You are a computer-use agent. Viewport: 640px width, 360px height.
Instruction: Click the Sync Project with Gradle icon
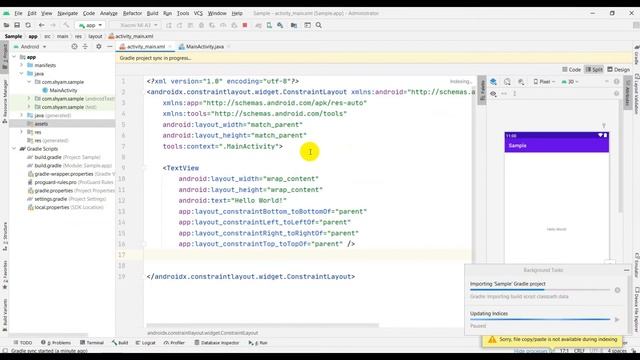click(x=258, y=25)
